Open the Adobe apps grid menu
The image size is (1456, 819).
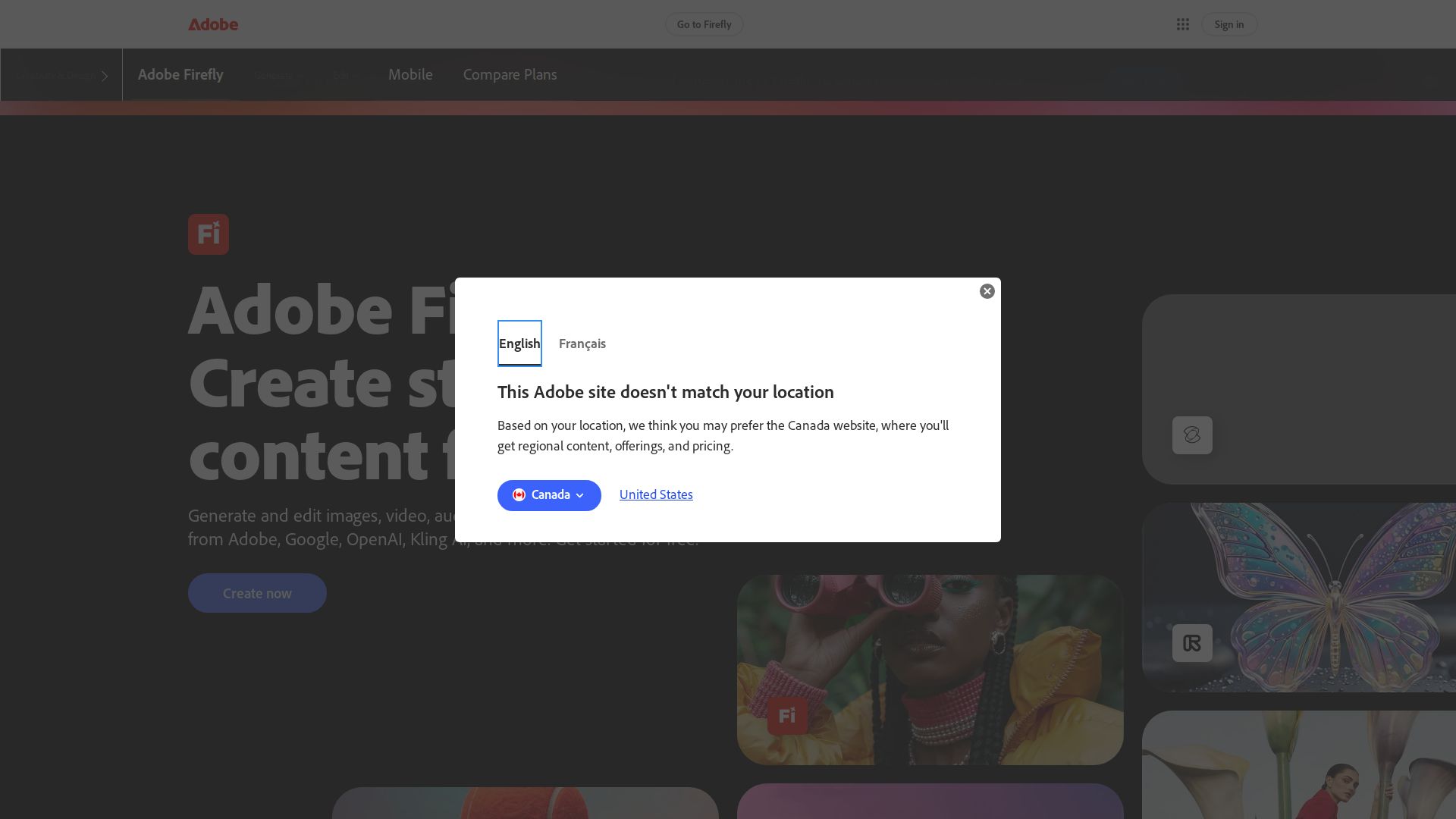tap(1182, 24)
